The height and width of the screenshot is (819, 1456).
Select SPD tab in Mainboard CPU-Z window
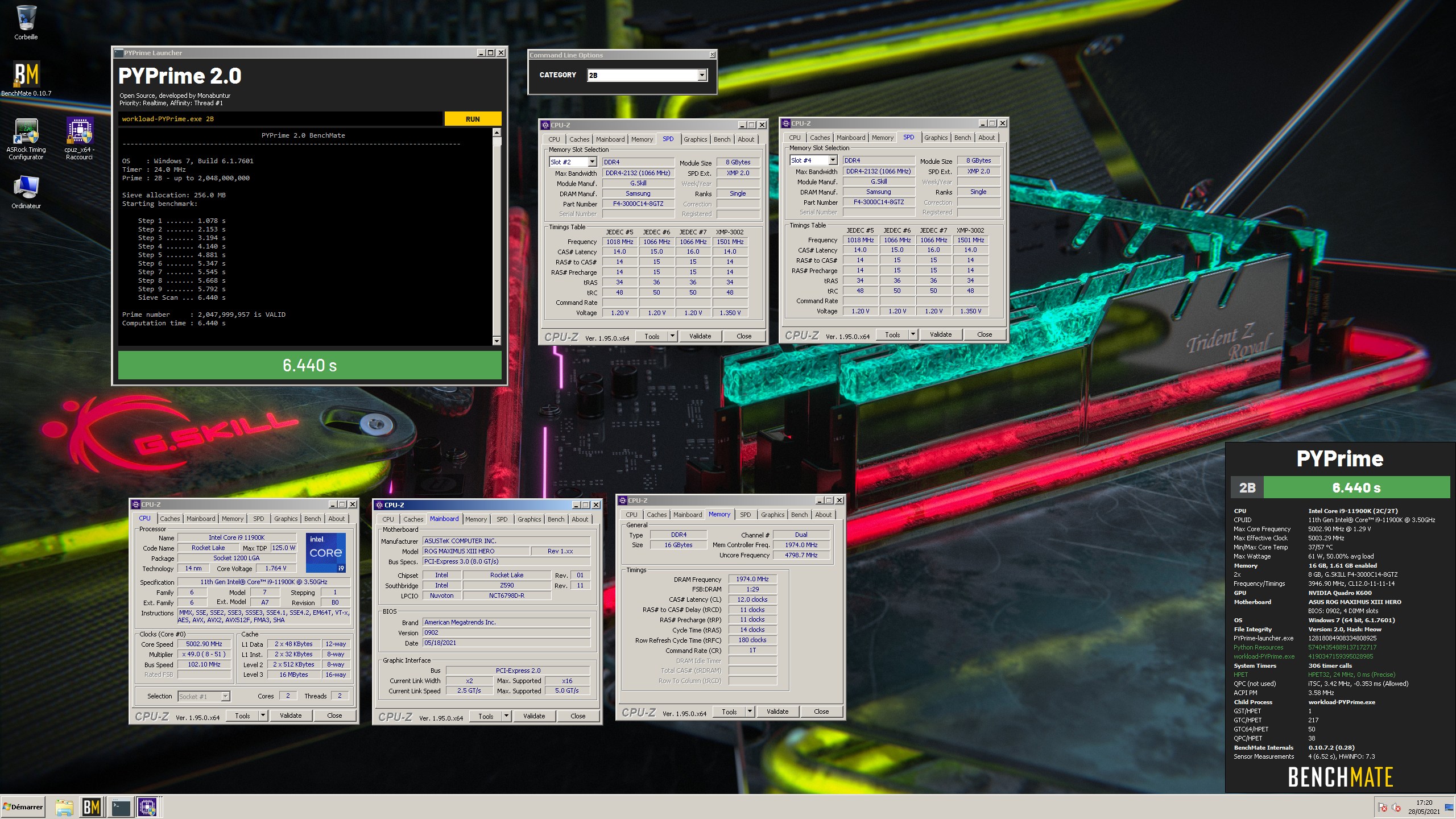(x=502, y=519)
